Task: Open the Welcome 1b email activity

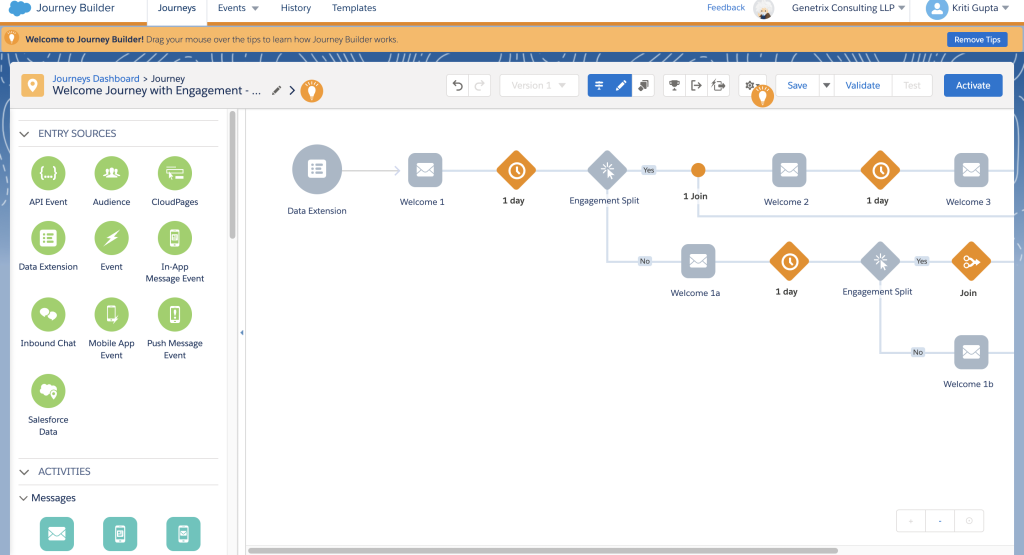Action: pyautogui.click(x=971, y=352)
